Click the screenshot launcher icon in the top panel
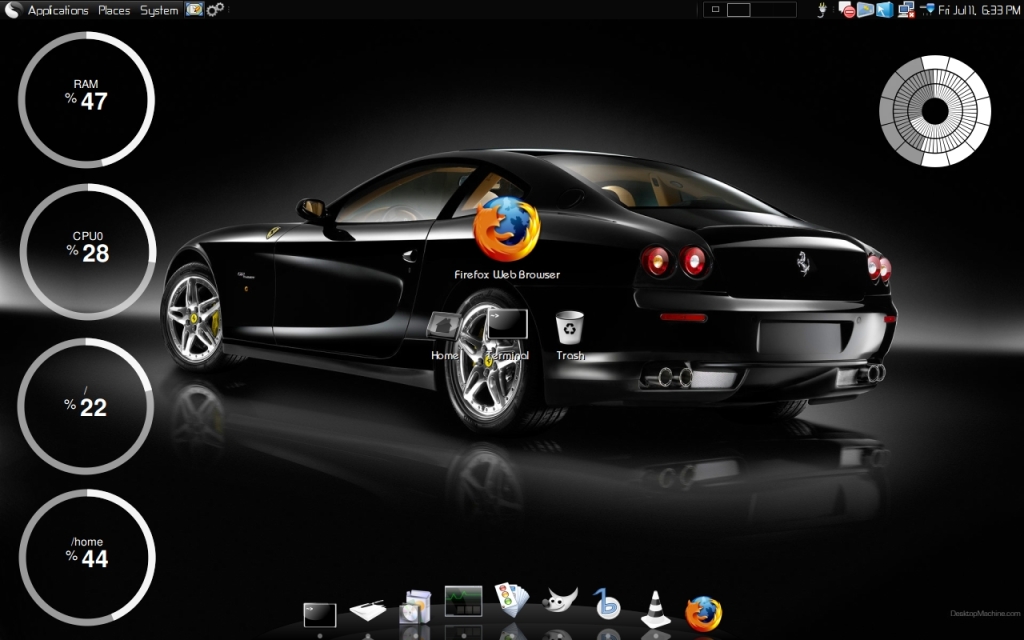1024x640 pixels. pos(194,9)
